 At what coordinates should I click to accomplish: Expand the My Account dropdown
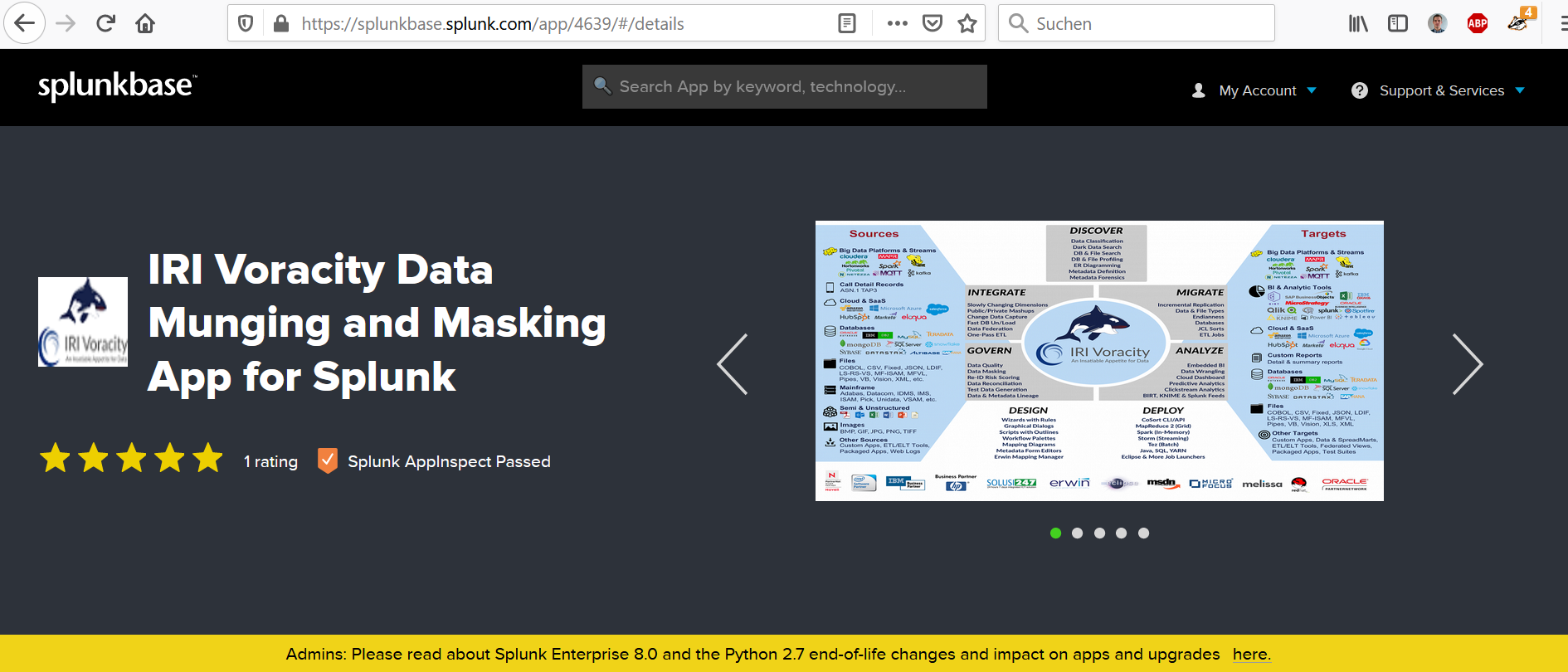pyautogui.click(x=1254, y=90)
